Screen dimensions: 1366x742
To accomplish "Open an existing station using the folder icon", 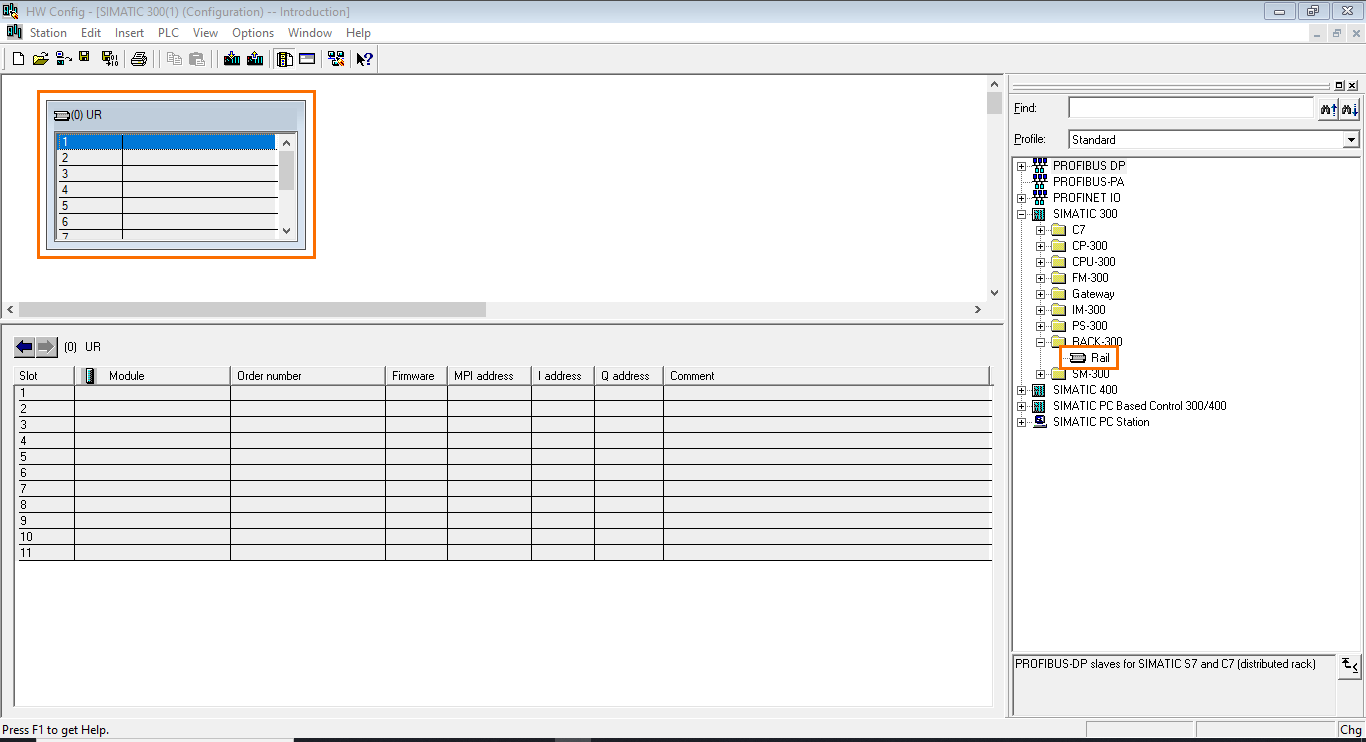I will click(40, 58).
